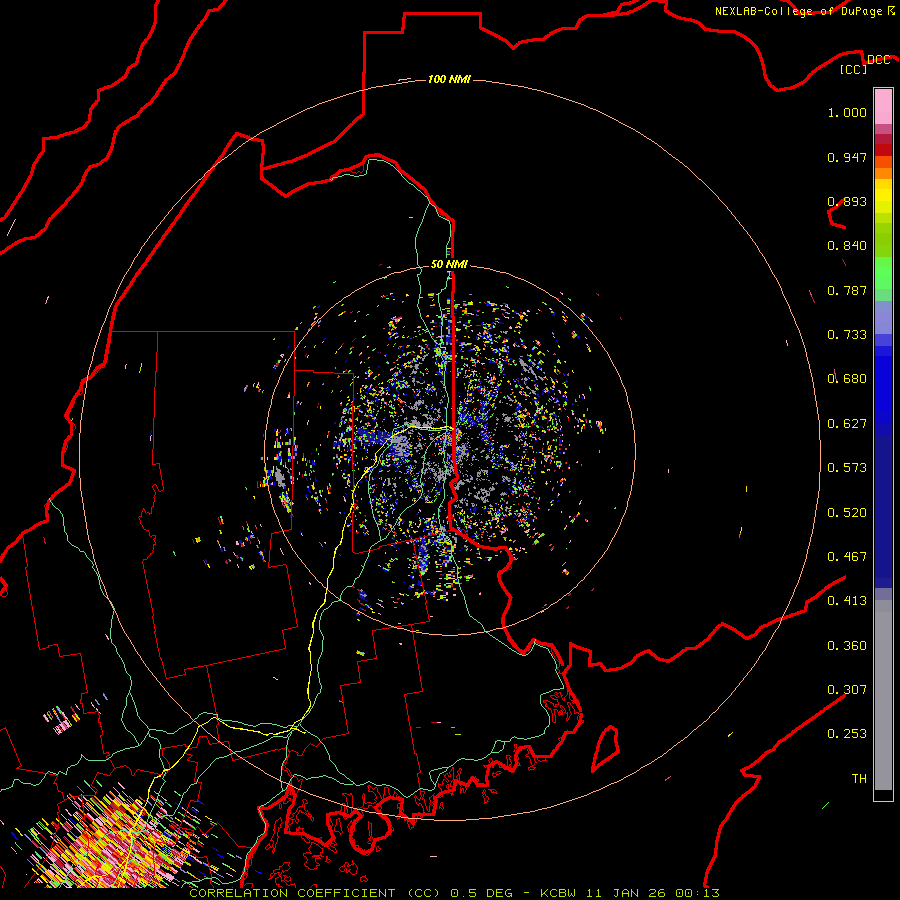900x900 pixels.
Task: Select the 0.307 scale value
Action: (847, 690)
